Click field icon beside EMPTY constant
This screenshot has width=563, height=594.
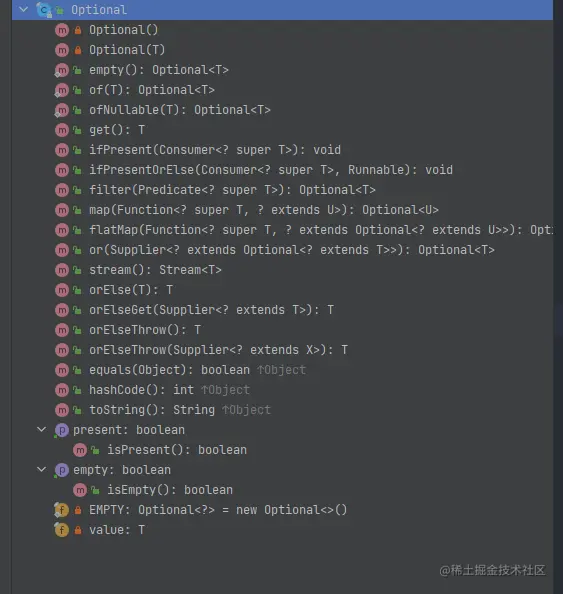click(61, 510)
